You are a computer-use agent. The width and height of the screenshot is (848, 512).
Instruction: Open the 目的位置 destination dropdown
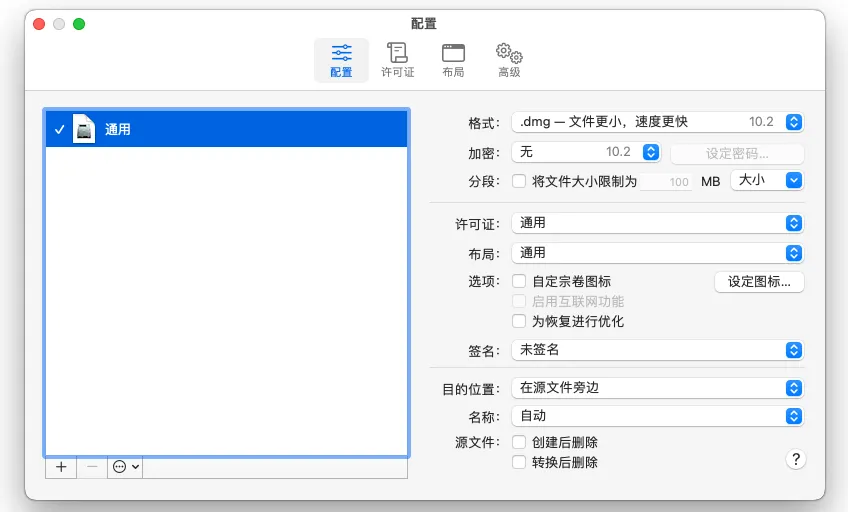coord(657,387)
